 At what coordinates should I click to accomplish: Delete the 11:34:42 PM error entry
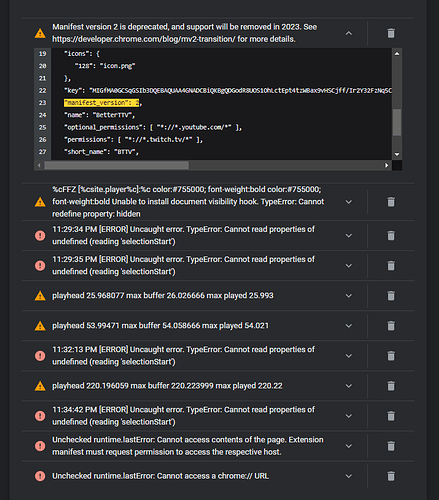[391, 416]
